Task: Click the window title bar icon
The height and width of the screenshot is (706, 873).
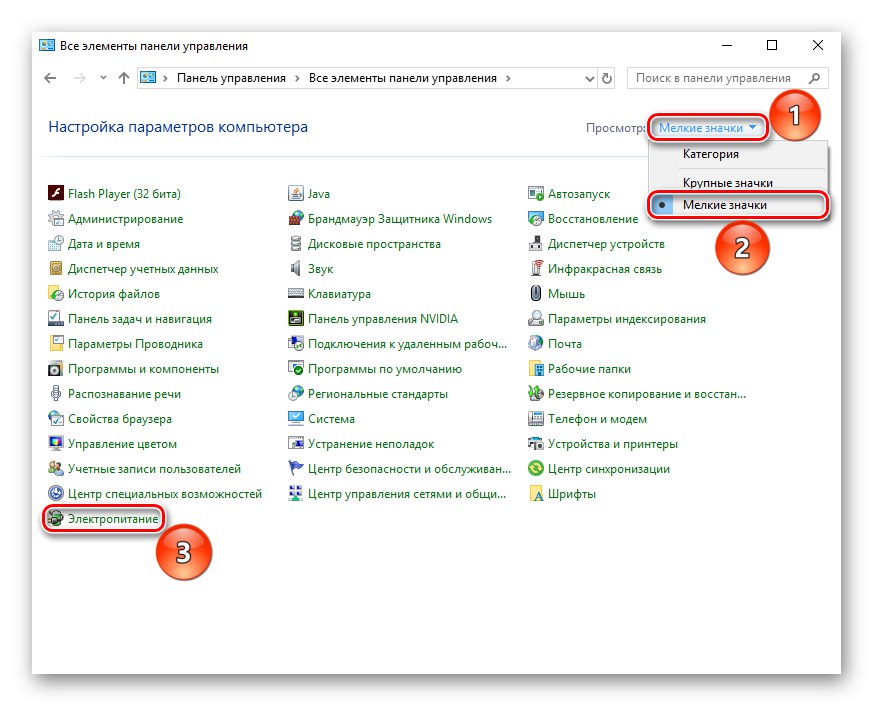Action: coord(47,46)
